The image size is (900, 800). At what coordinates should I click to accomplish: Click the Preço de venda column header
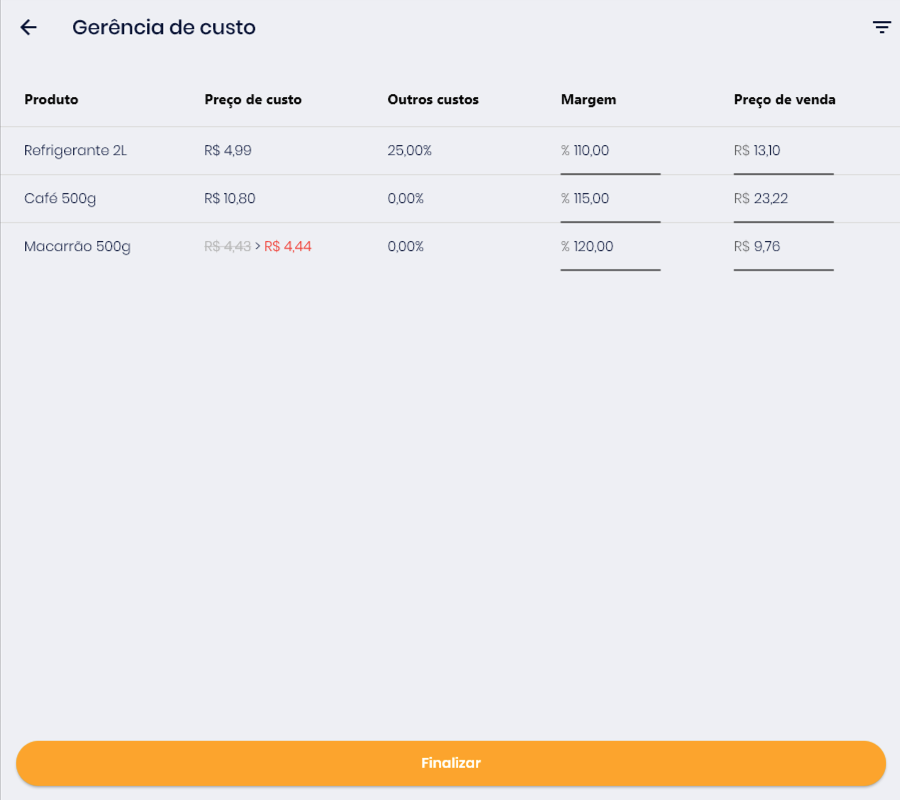[784, 100]
